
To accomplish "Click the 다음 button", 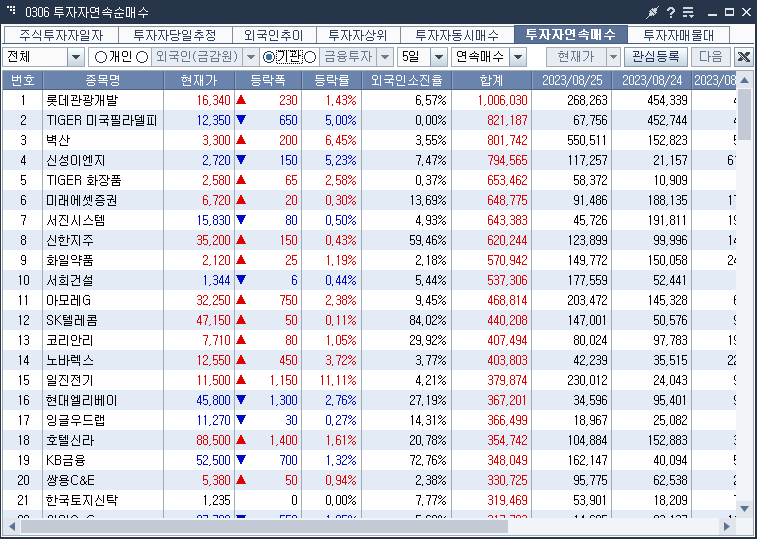I will click(x=711, y=57).
